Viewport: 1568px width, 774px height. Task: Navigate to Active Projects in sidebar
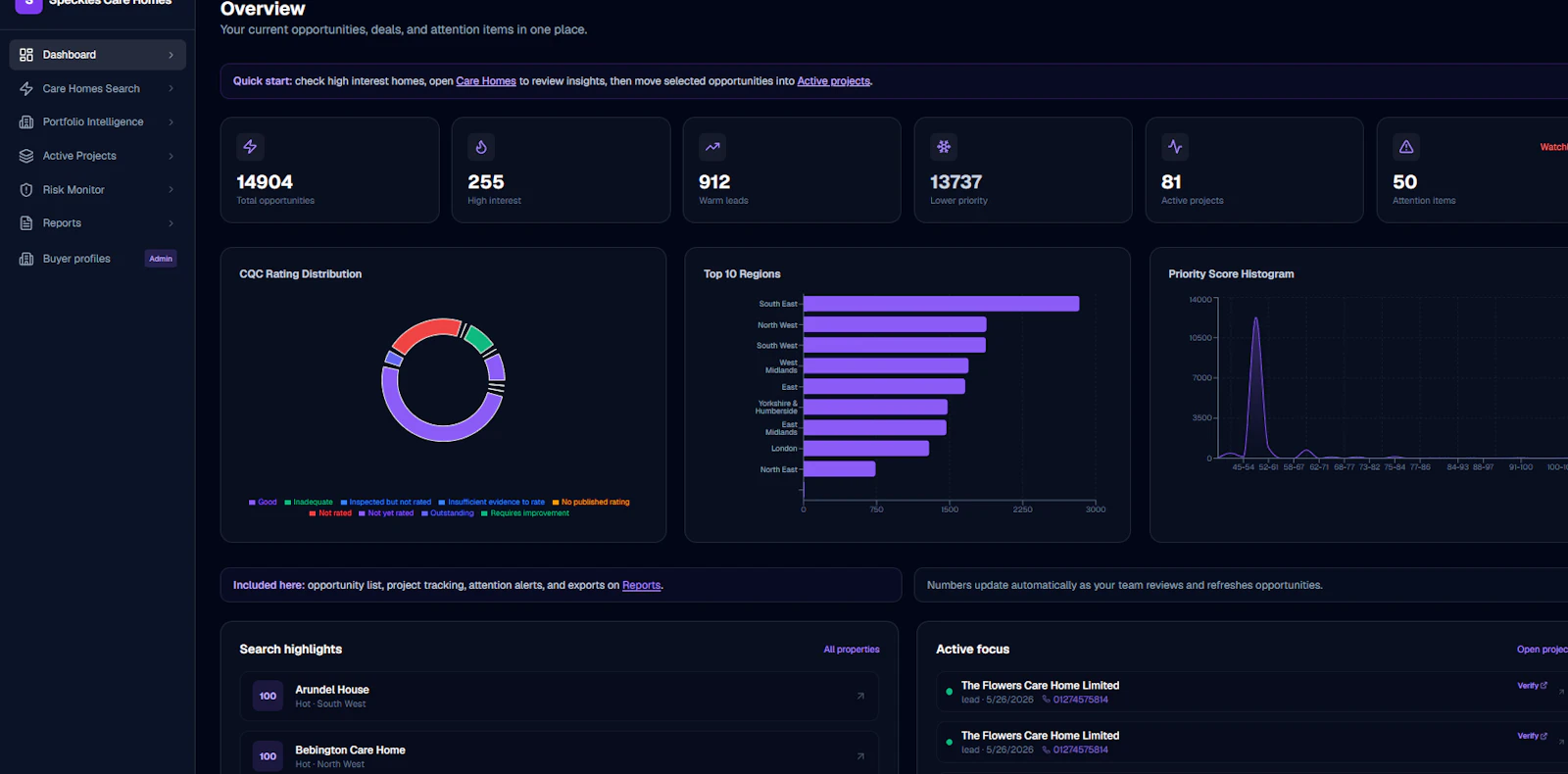click(x=97, y=156)
